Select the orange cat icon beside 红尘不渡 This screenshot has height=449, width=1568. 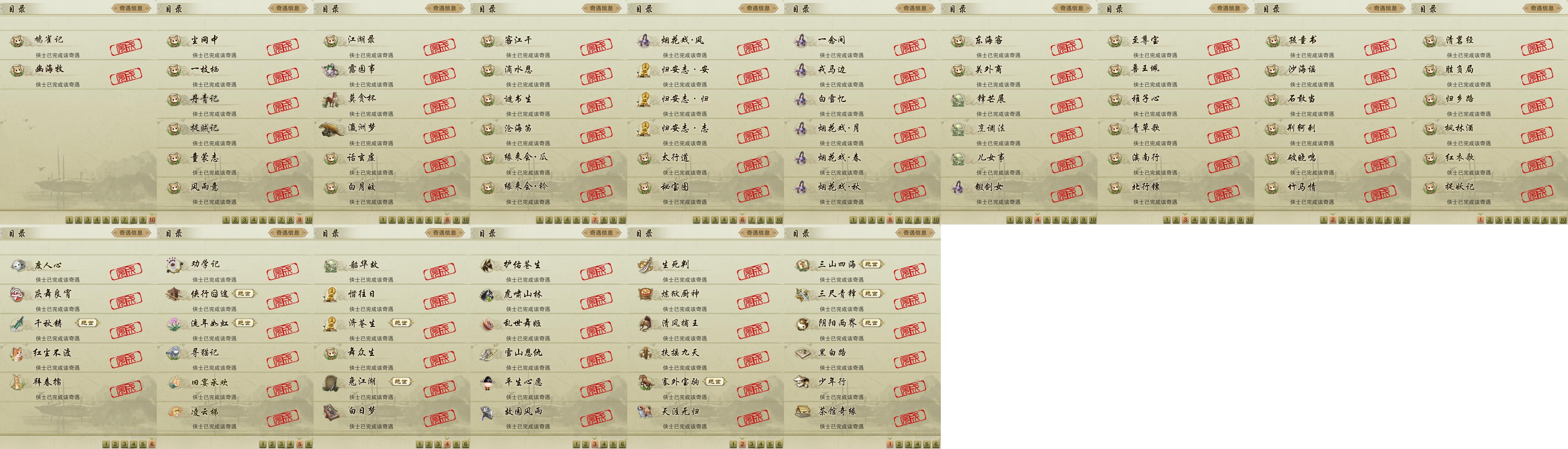(18, 354)
